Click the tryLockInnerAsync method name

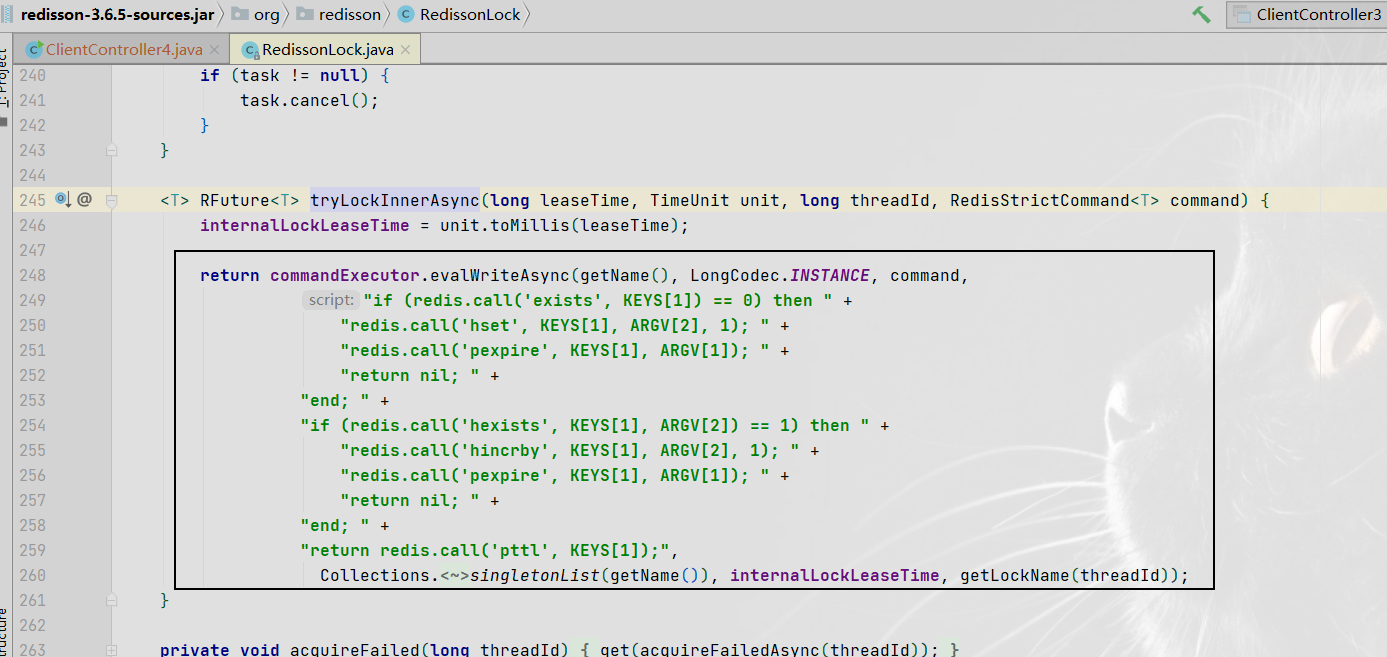pyautogui.click(x=395, y=200)
